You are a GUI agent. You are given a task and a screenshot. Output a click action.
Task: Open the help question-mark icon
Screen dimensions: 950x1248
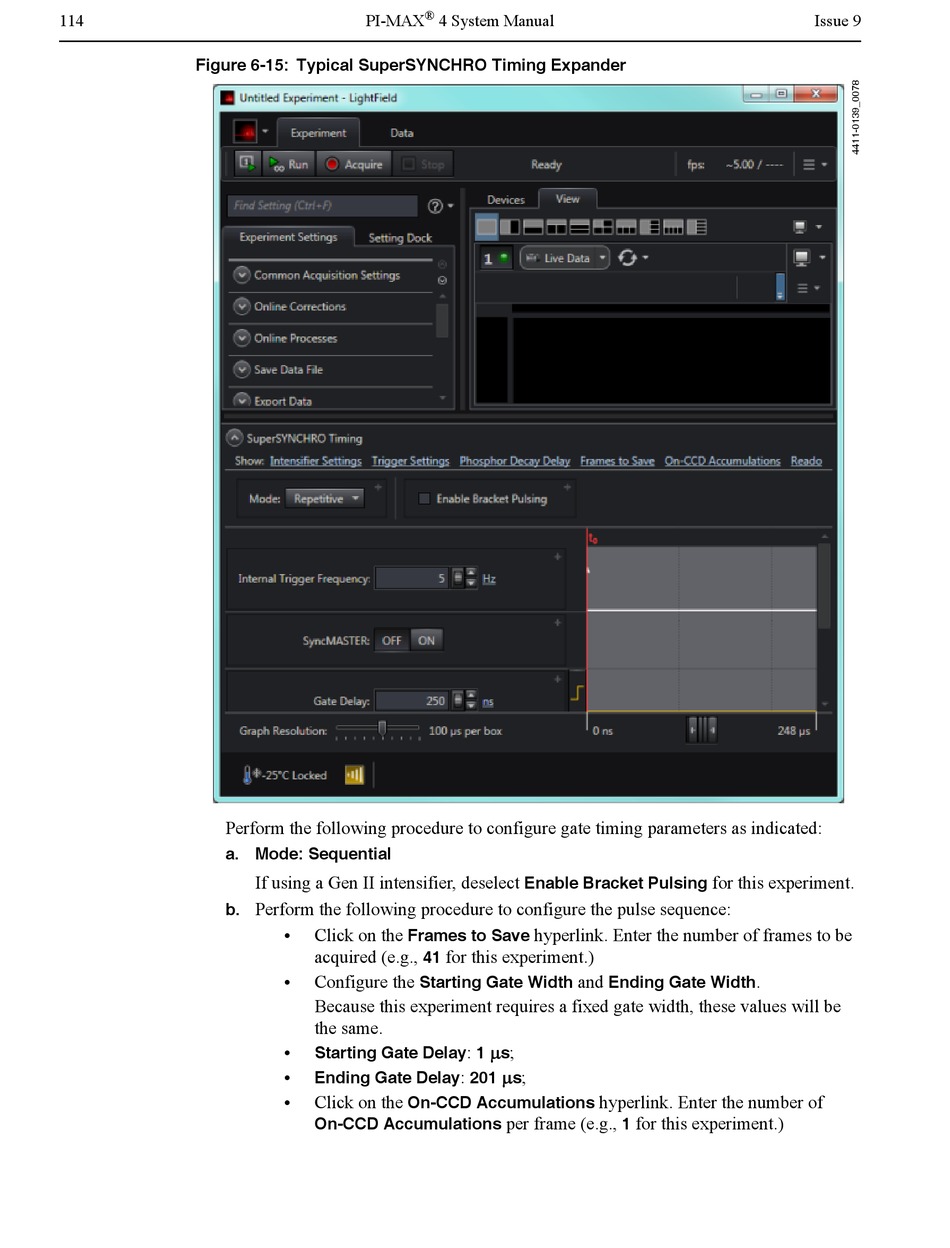[435, 206]
